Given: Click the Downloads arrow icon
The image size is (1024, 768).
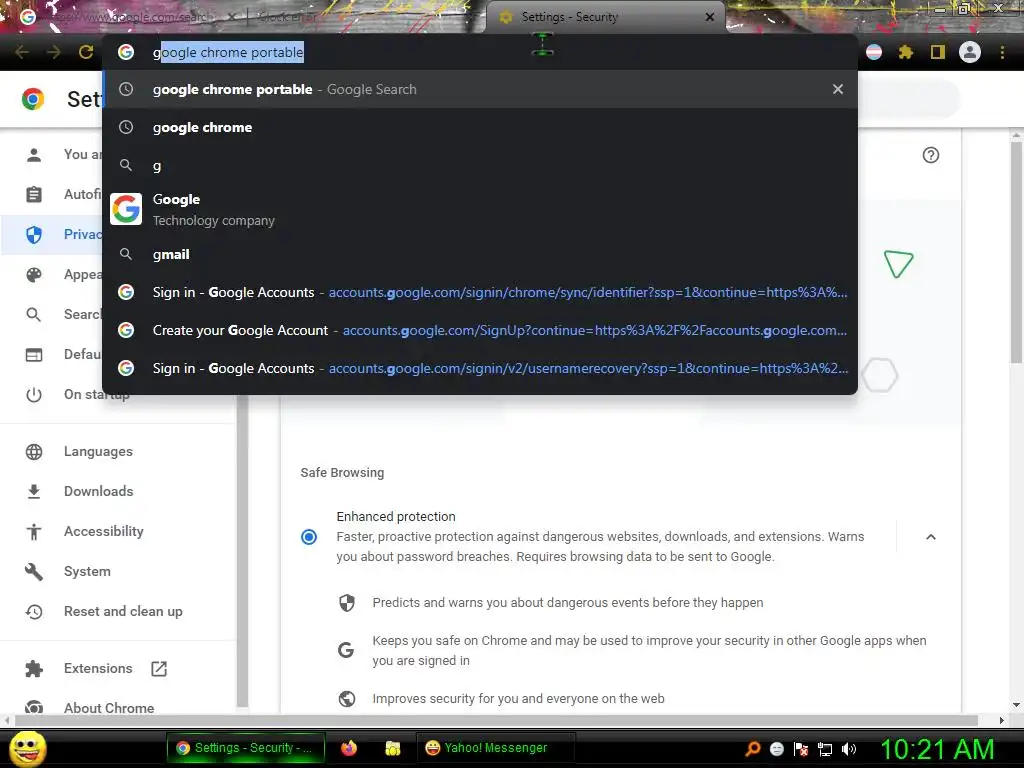Looking at the screenshot, I should pos(34,491).
